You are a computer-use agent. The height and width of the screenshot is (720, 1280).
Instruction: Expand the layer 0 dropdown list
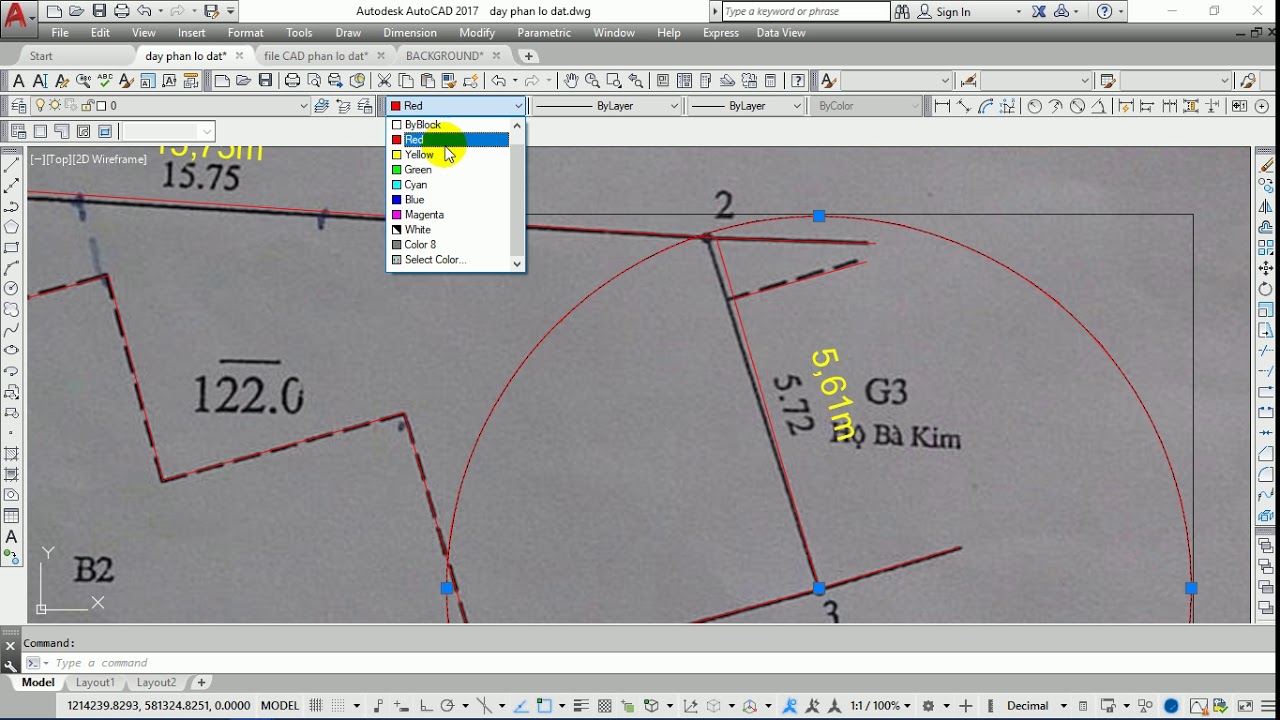point(304,106)
